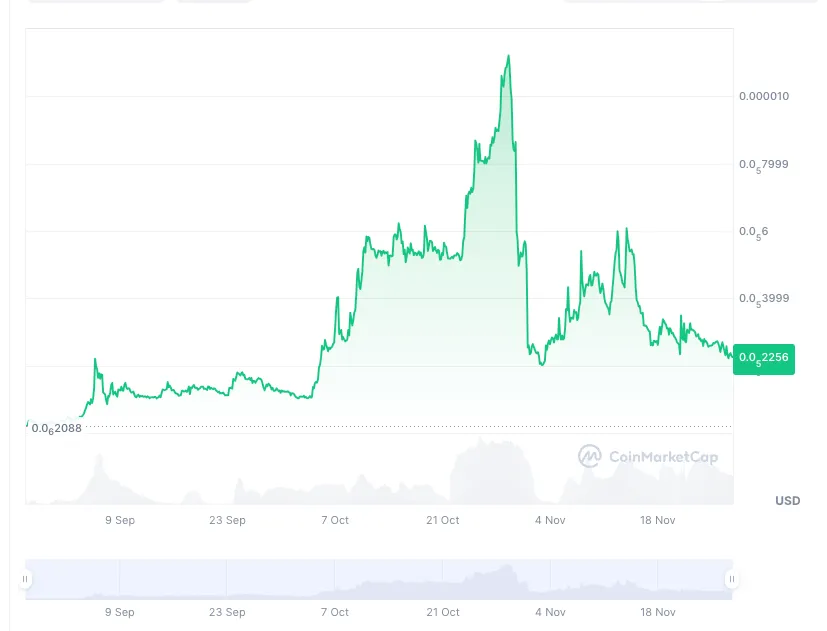Click the highest price peak on the chart
This screenshot has height=631, width=827.
click(508, 55)
